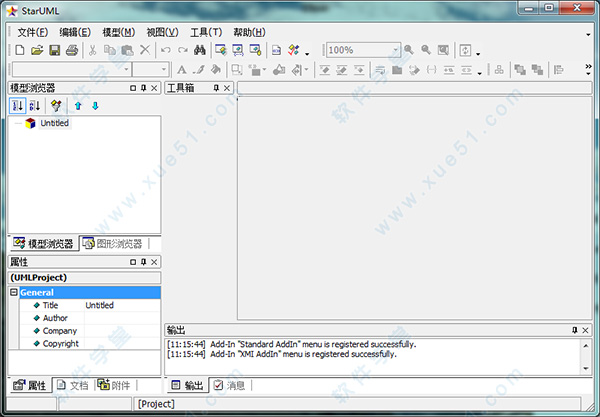Viewport: 600px width, 417px height.
Task: Open the 模型(M) menu
Action: (119, 33)
